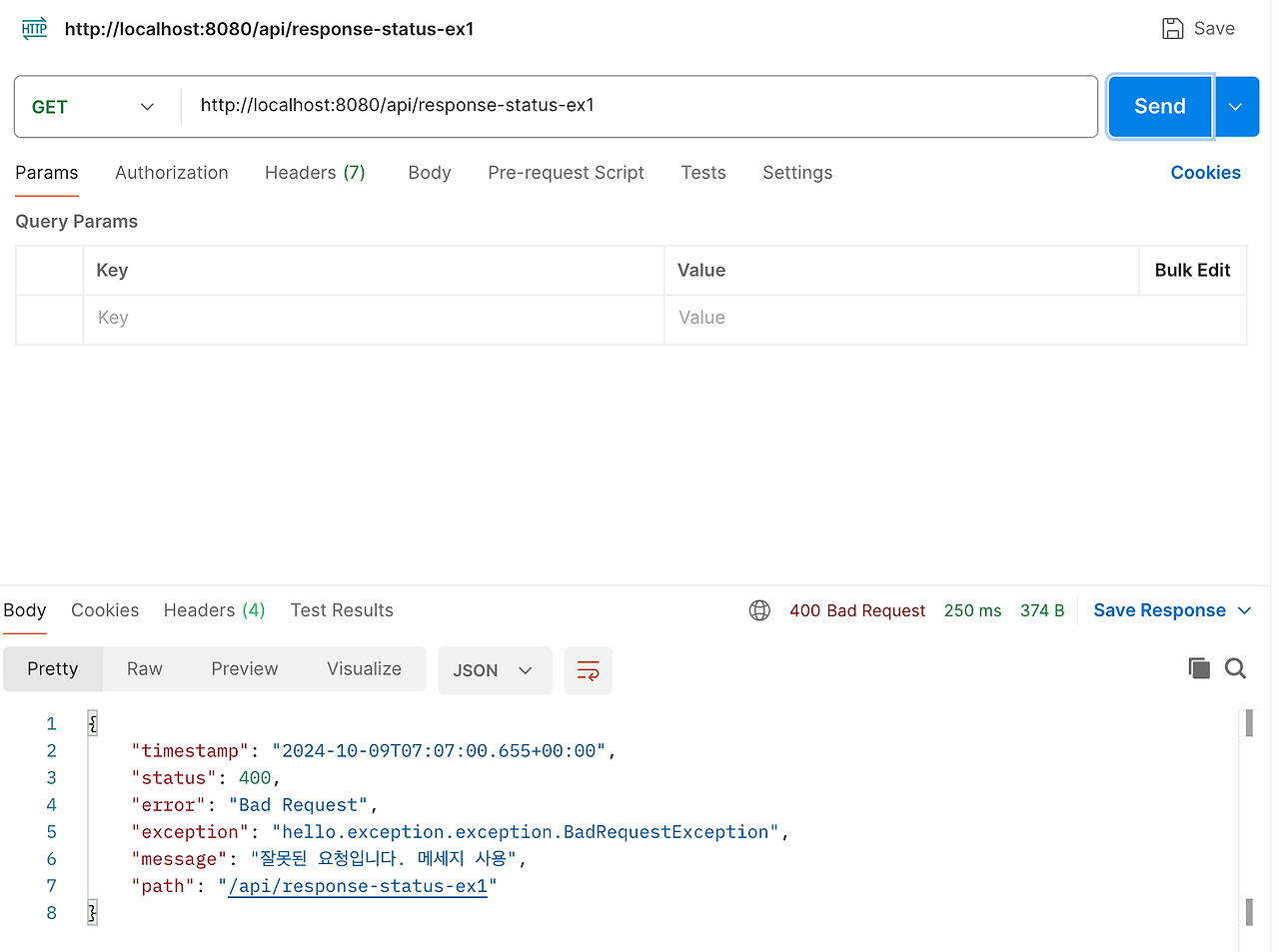Open the Send button dropdown arrow
The height and width of the screenshot is (952, 1279).
click(1237, 106)
